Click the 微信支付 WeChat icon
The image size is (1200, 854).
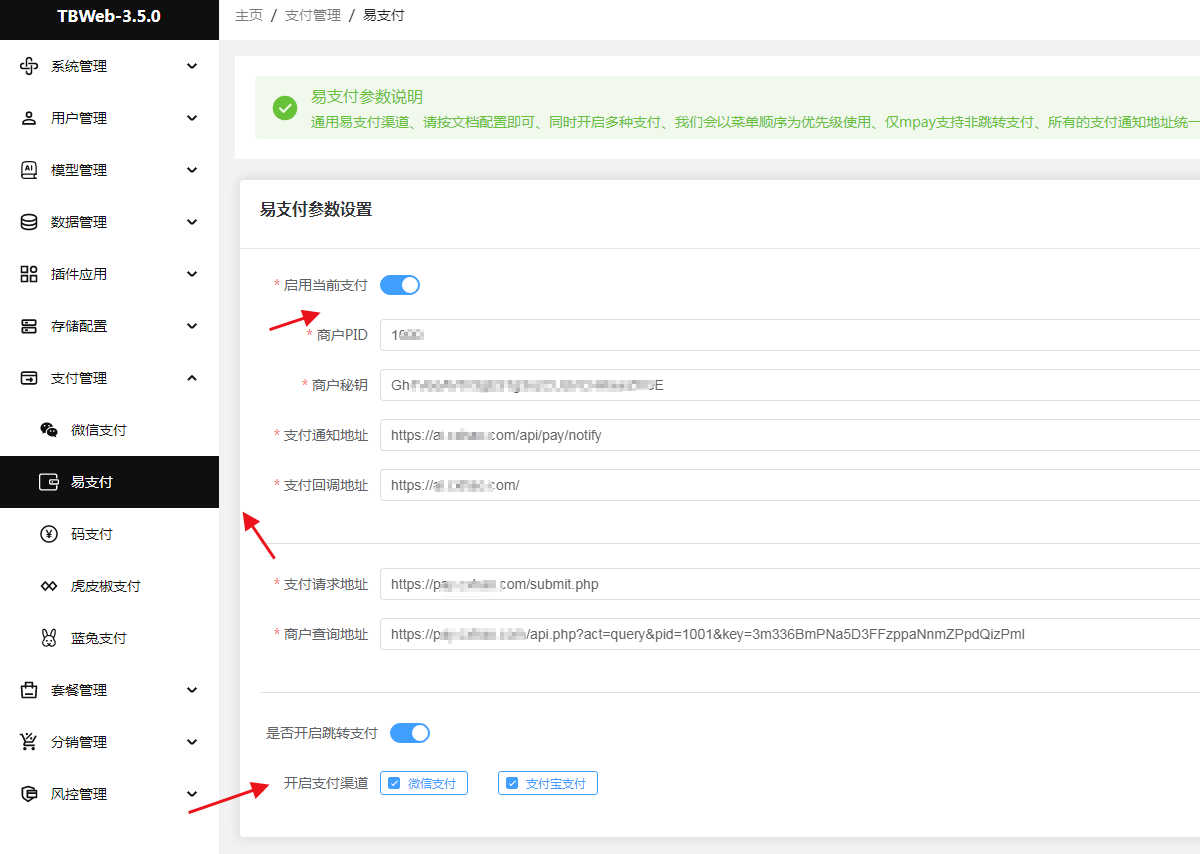(49, 430)
